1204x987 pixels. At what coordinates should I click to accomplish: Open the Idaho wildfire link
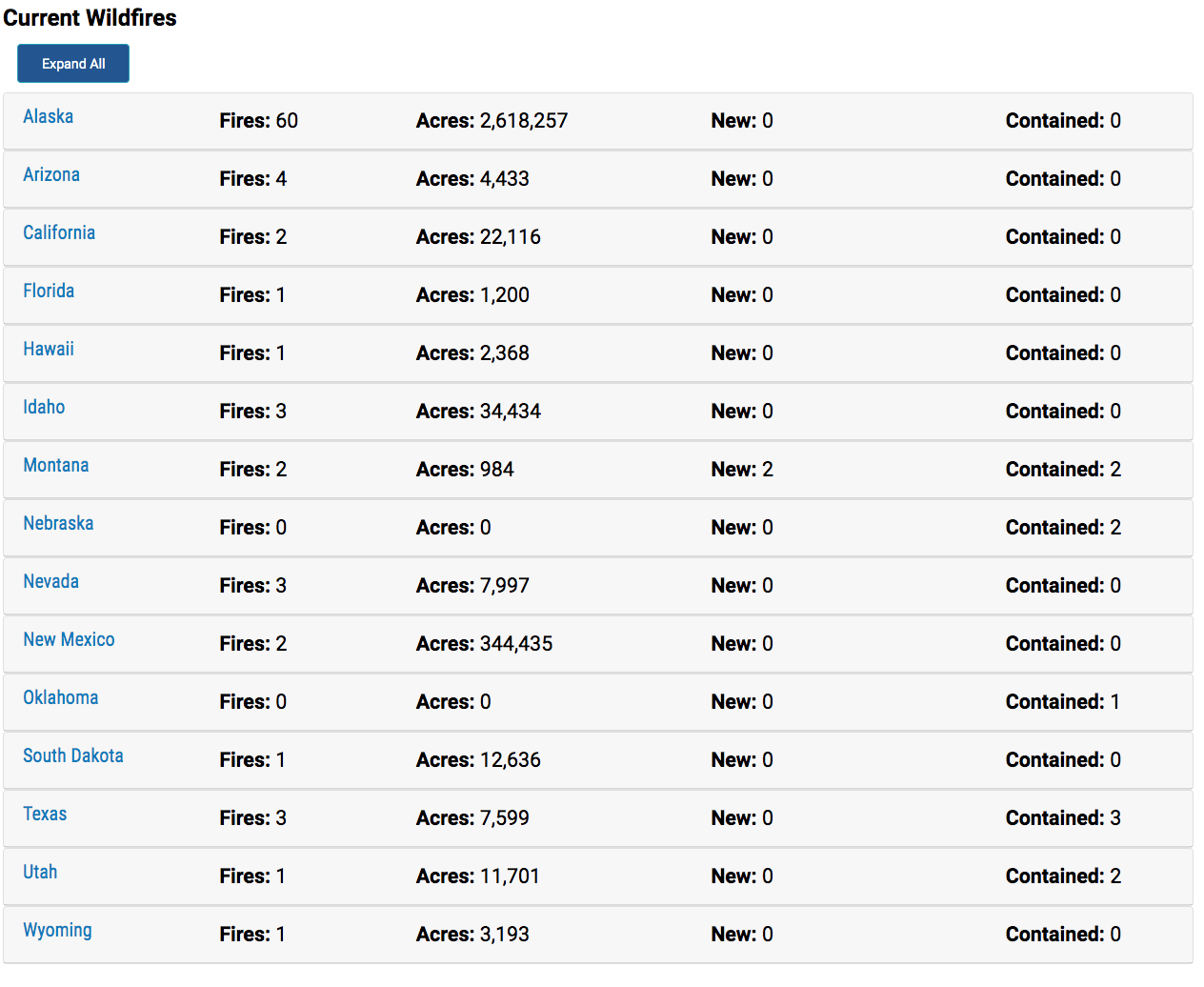pos(44,407)
